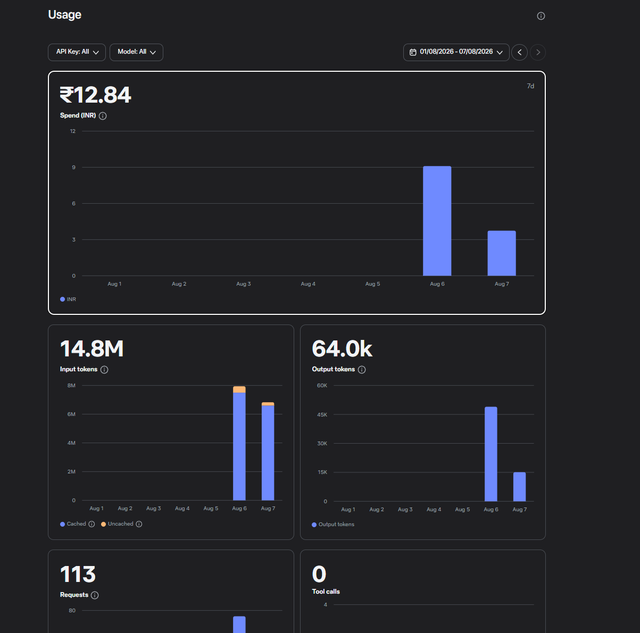640x633 pixels.
Task: Select the Aug 6 output tokens bar
Action: pos(491,454)
